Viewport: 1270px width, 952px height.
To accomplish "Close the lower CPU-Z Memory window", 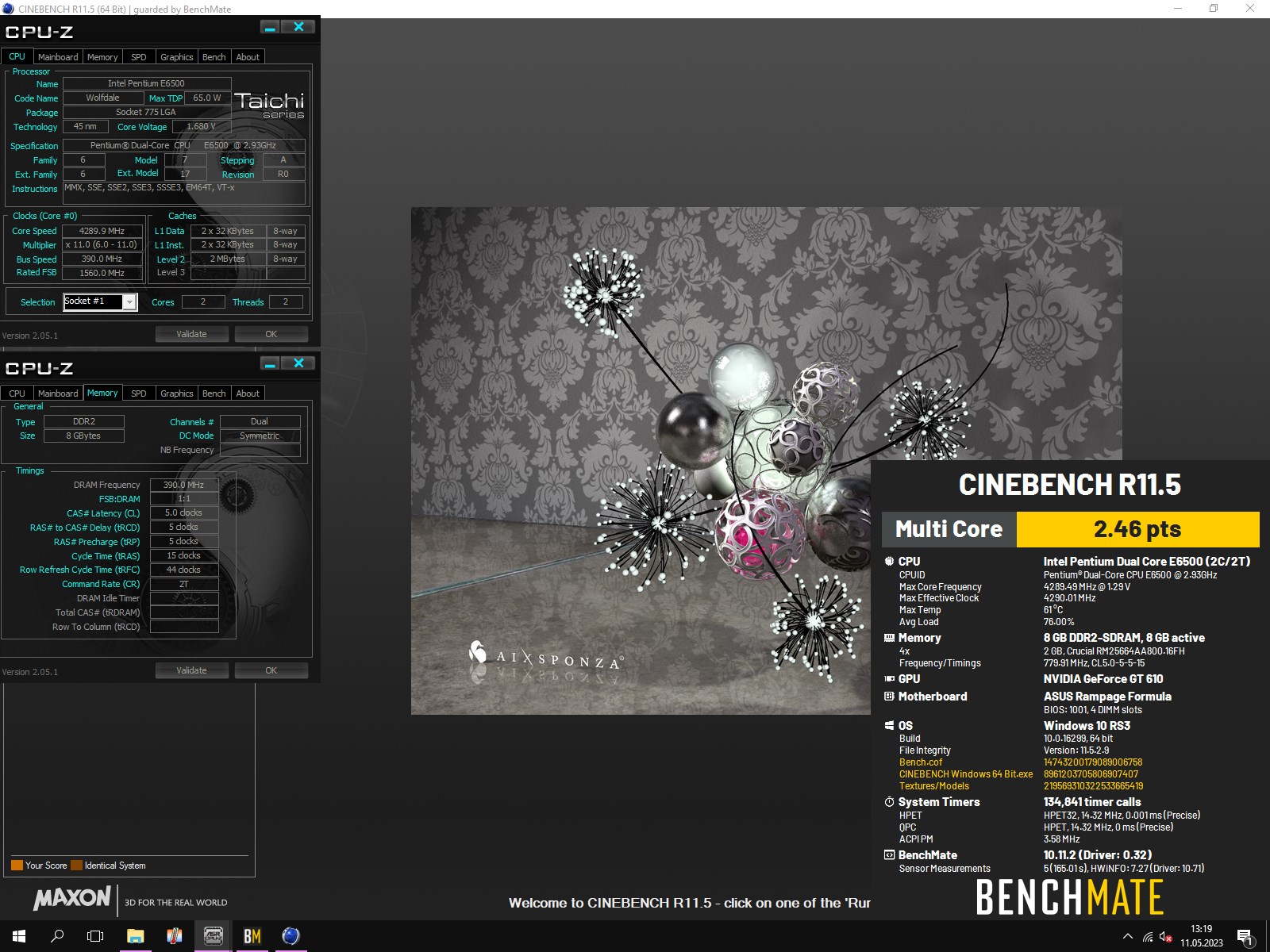I will 298,363.
